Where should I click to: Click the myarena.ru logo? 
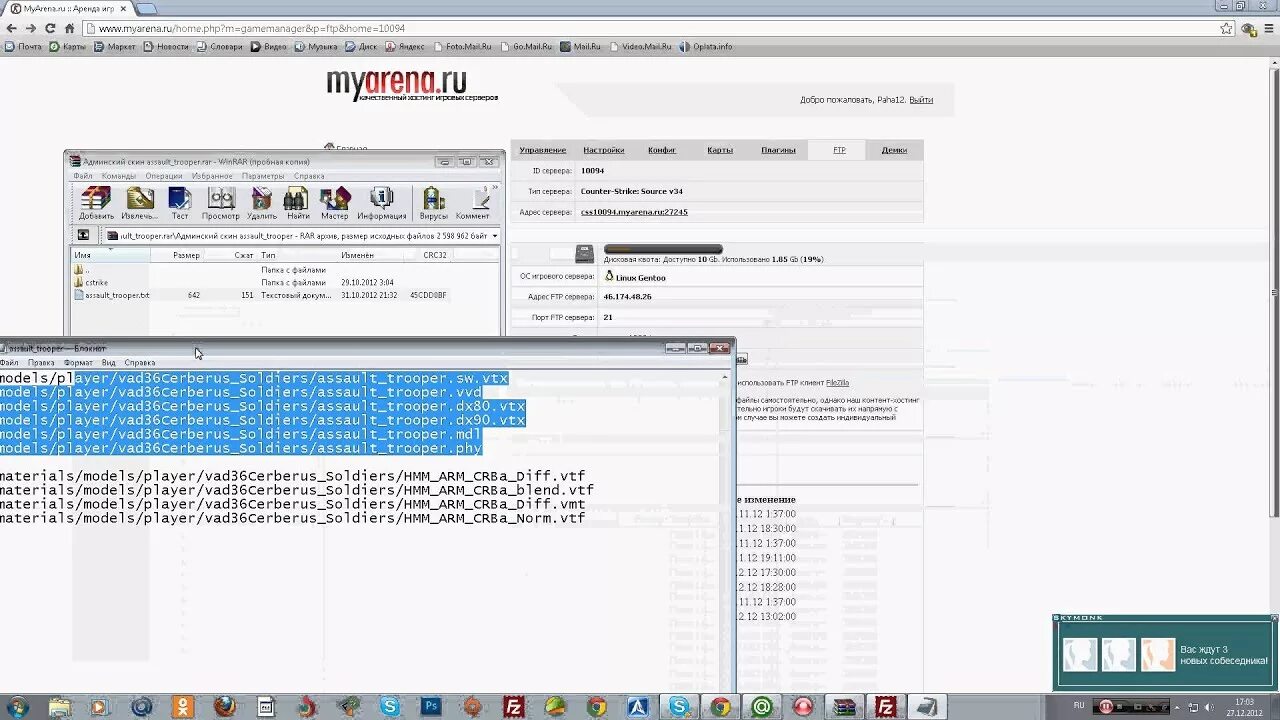point(411,84)
